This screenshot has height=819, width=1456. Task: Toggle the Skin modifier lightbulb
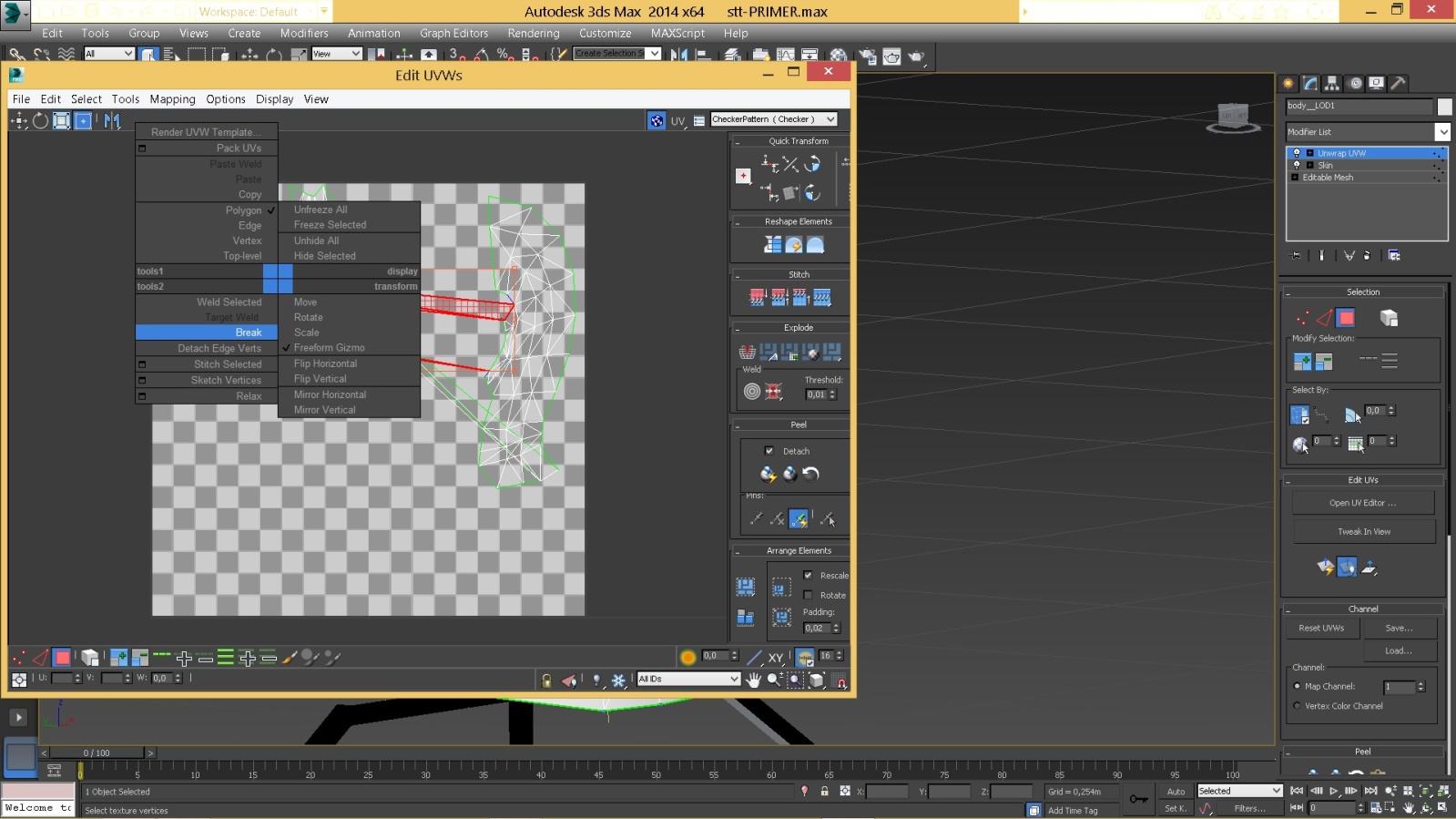[1297, 165]
